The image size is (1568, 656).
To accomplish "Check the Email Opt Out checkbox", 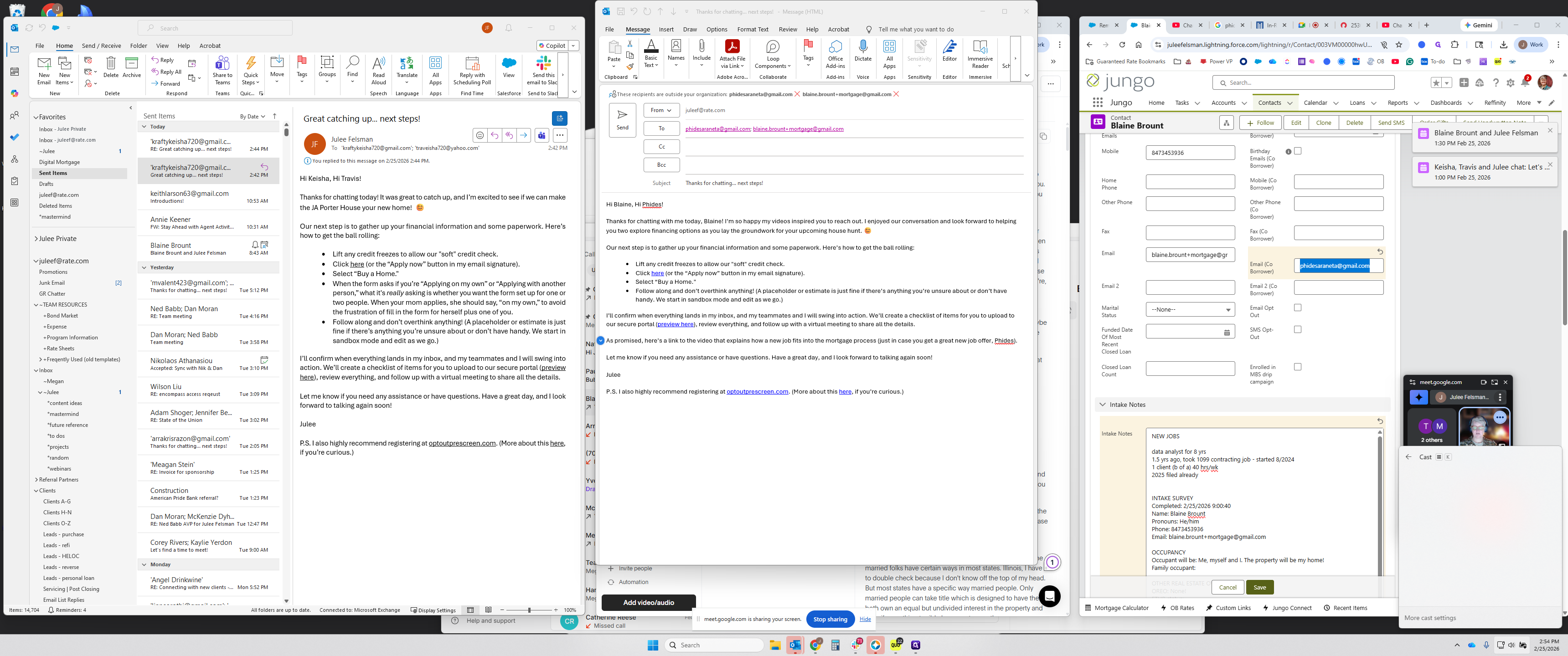I will [1297, 308].
